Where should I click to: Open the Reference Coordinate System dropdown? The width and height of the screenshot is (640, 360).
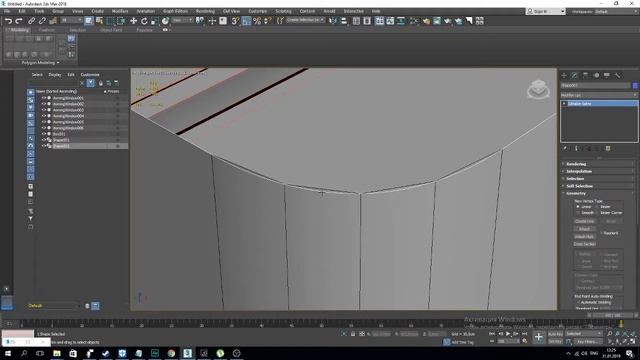(x=182, y=20)
